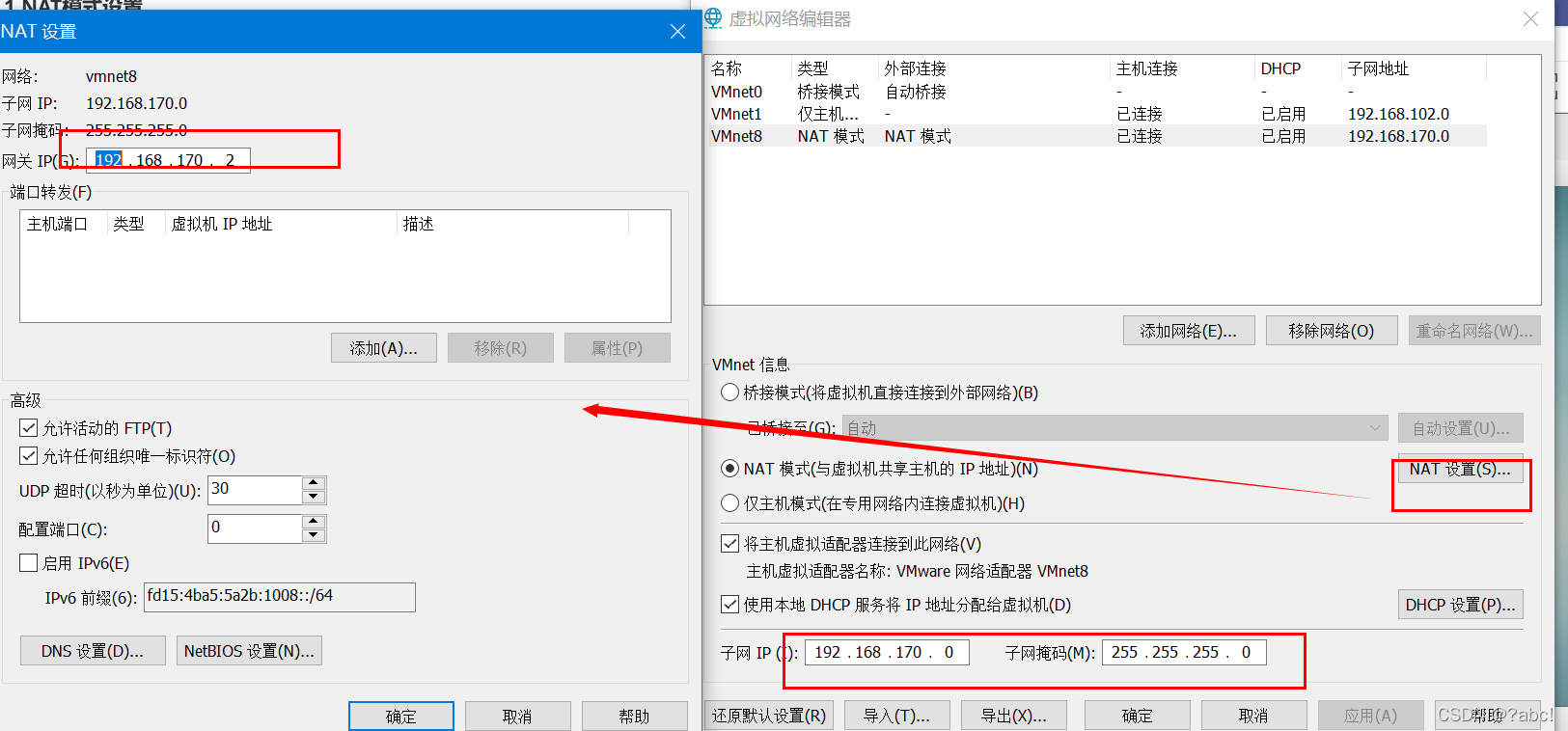
Task: Select the VMnet8 row in network list
Action: click(1097, 136)
